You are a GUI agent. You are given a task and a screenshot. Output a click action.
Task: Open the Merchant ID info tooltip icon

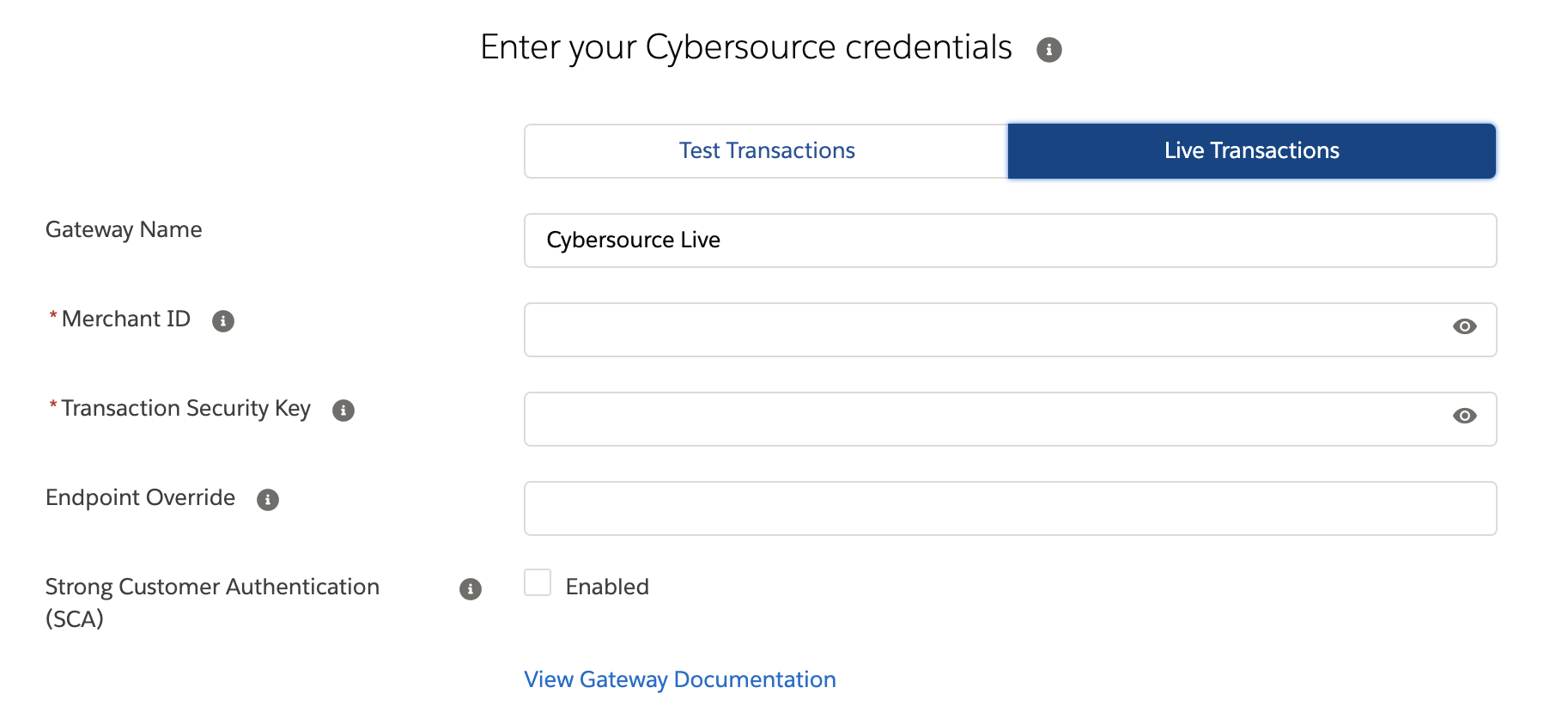coord(223,321)
